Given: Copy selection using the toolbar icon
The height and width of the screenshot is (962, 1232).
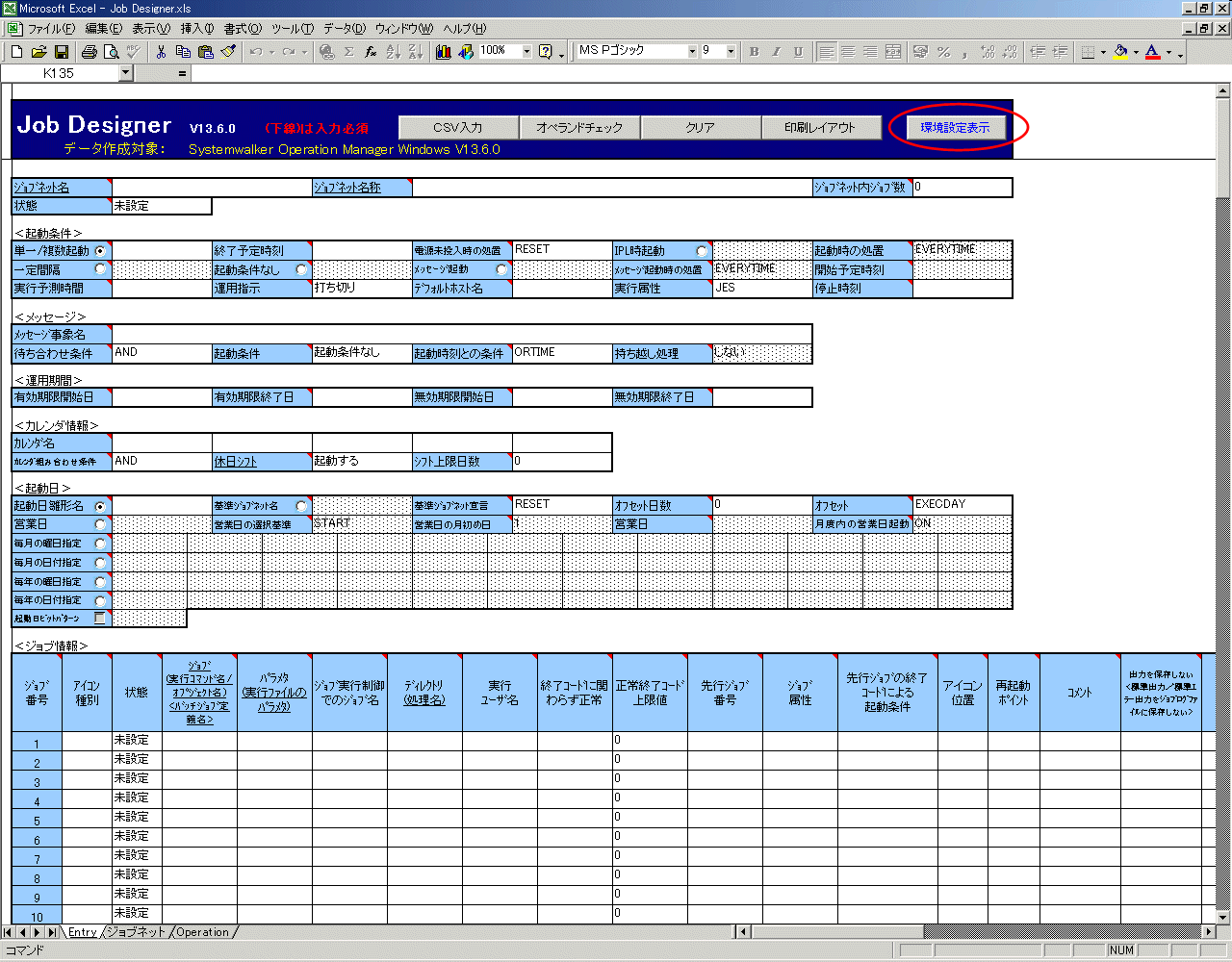Looking at the screenshot, I should 184,52.
